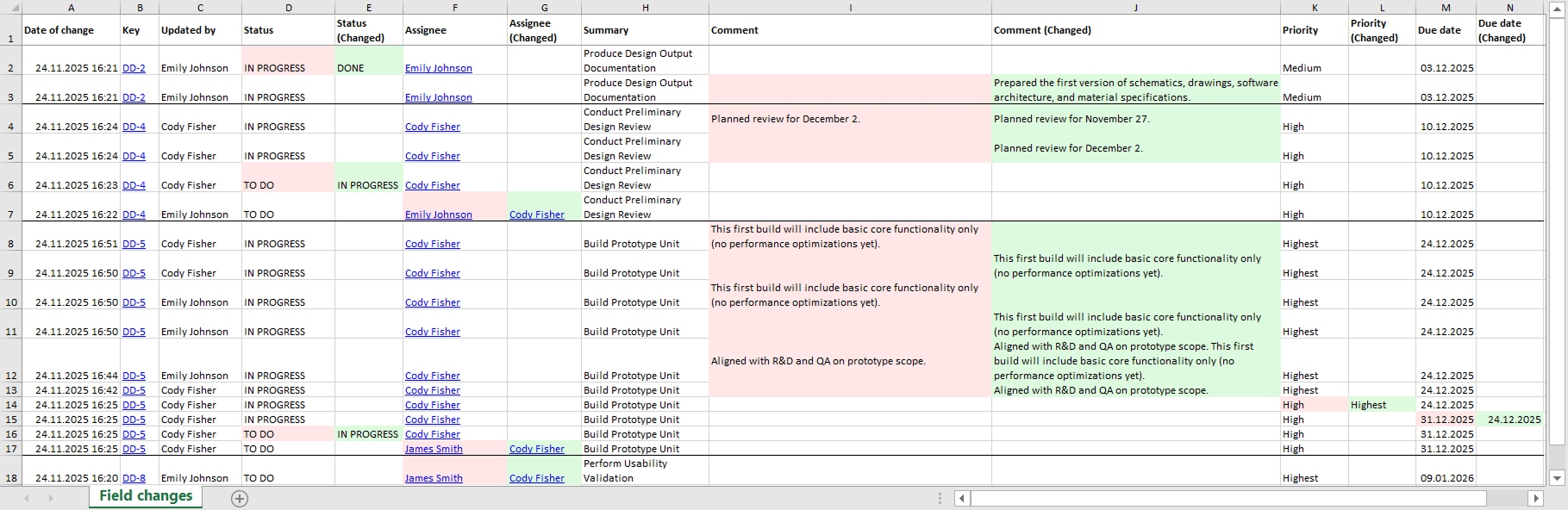
Task: Select row 18 header
Action: pyautogui.click(x=10, y=470)
